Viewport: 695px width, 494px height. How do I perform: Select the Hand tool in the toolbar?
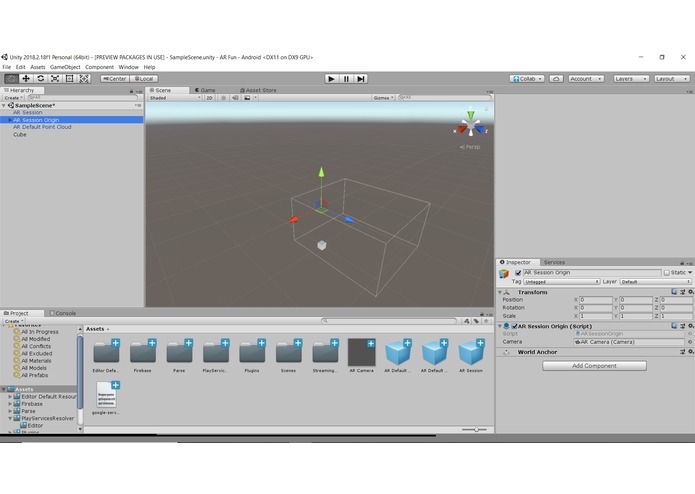(x=12, y=79)
